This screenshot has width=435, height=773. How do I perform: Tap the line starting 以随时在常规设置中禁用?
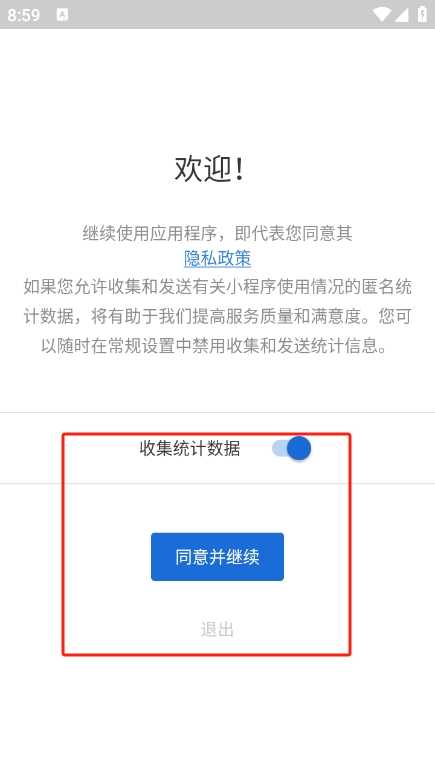coord(214,346)
